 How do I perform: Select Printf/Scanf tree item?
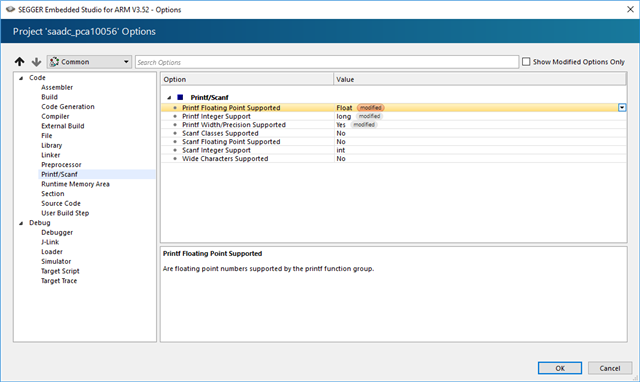[59, 174]
